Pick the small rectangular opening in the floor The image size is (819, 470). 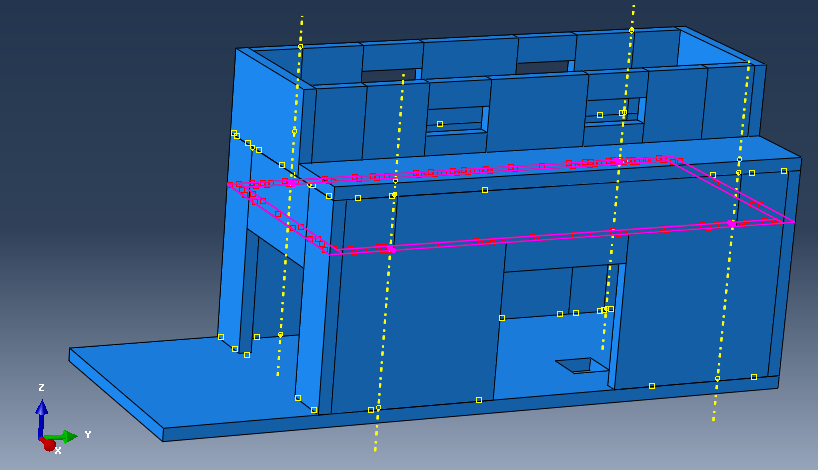[x=582, y=365]
